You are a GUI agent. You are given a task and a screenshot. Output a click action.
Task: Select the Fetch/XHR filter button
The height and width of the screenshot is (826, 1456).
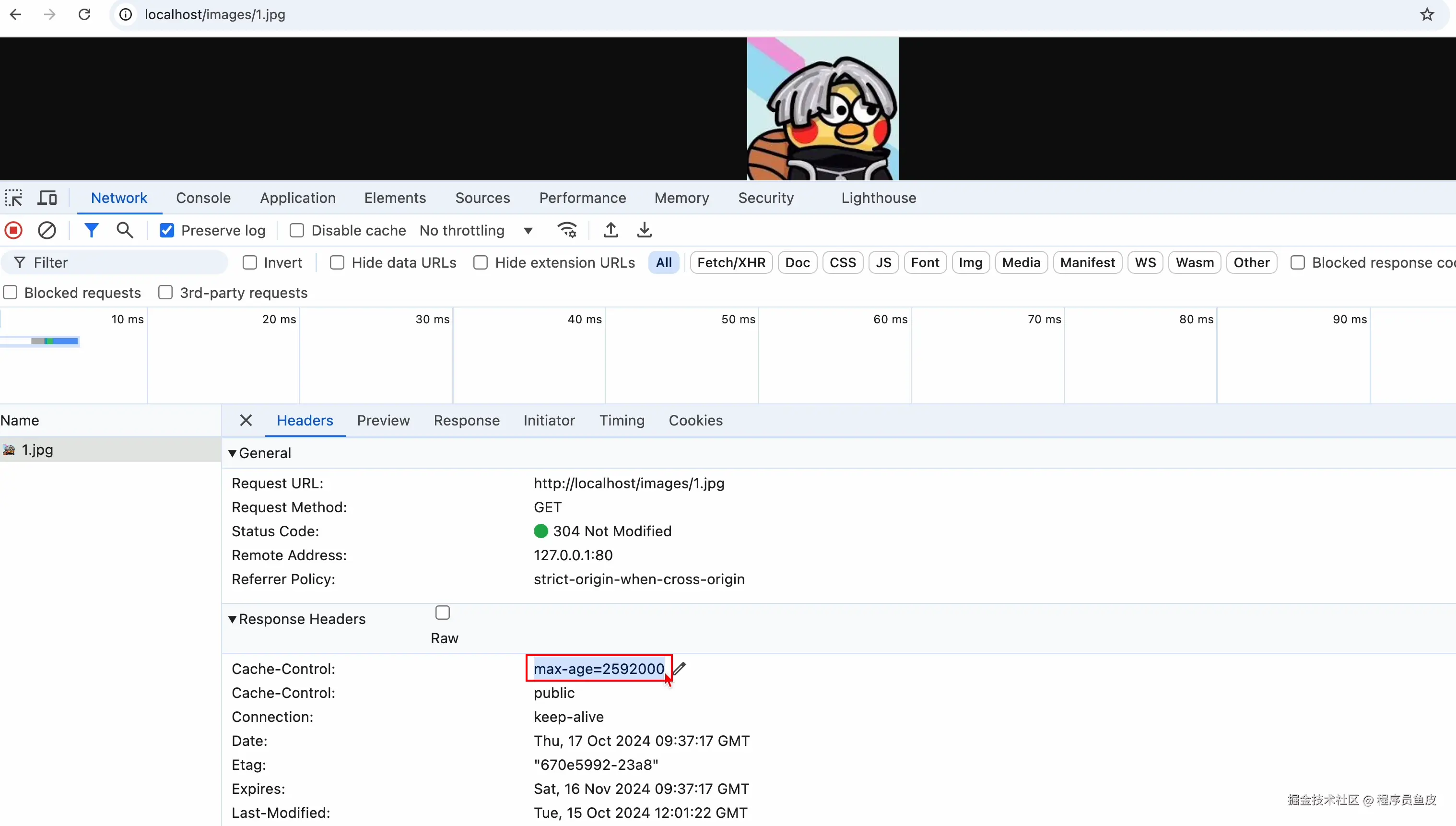(x=730, y=263)
